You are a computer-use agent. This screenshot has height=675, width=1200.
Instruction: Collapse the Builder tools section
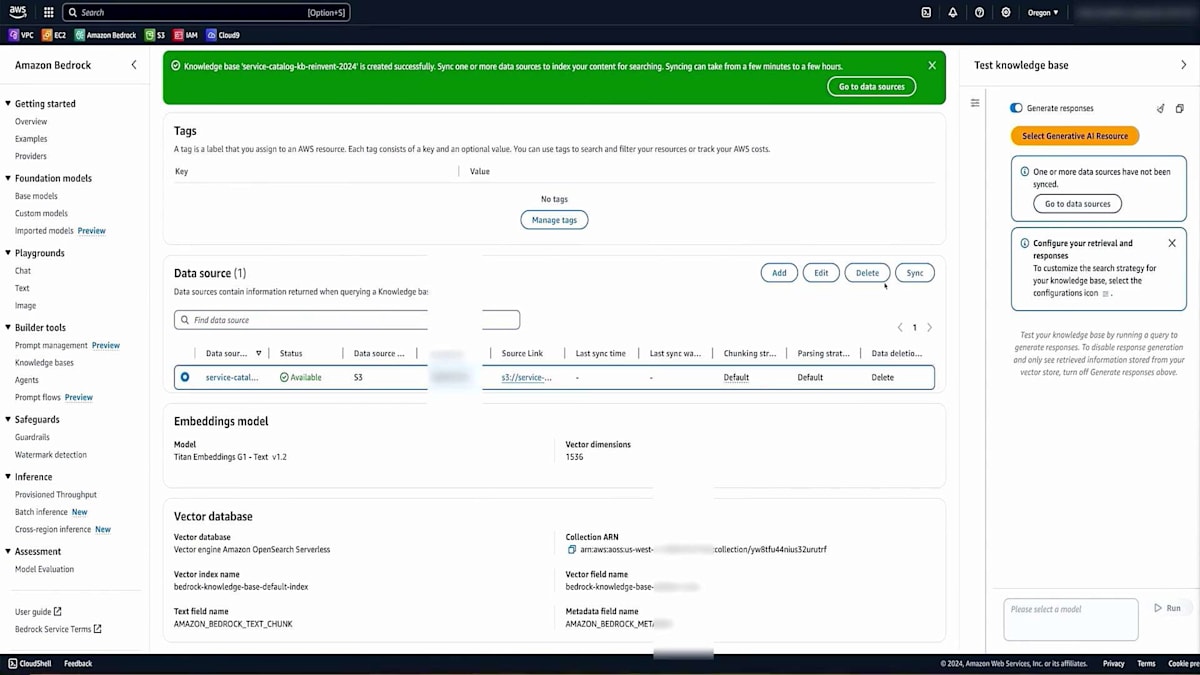click(8, 327)
